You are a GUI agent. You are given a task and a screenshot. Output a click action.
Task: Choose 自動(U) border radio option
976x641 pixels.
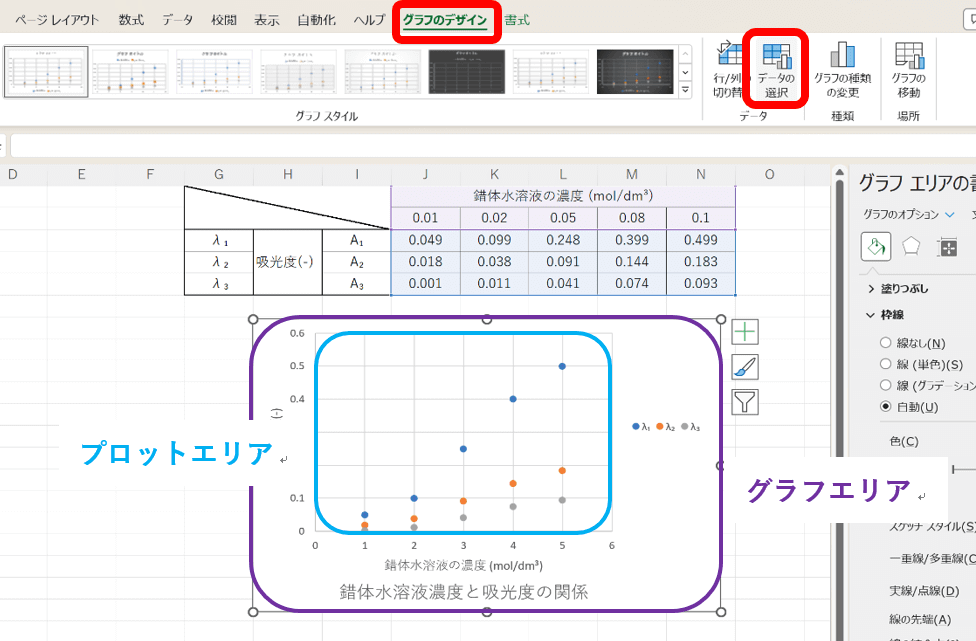885,406
